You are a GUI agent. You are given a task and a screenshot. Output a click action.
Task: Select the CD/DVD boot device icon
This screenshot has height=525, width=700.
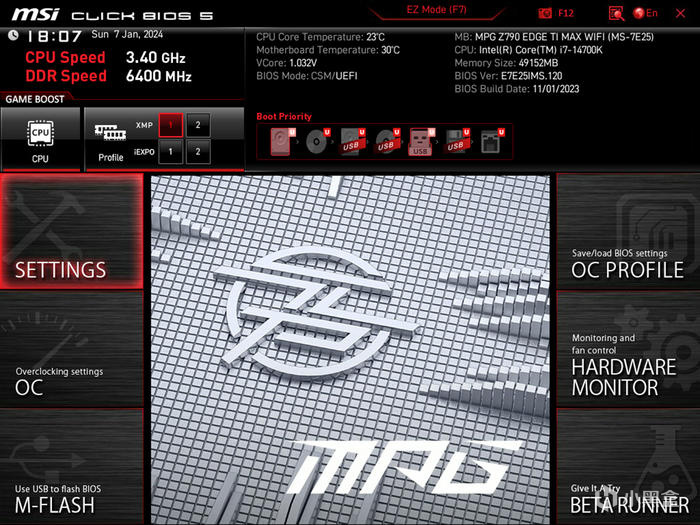pos(318,142)
